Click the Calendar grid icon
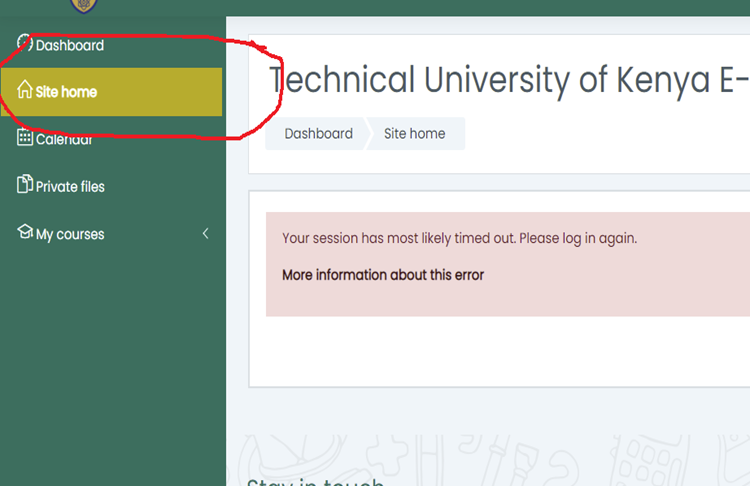 (25, 137)
